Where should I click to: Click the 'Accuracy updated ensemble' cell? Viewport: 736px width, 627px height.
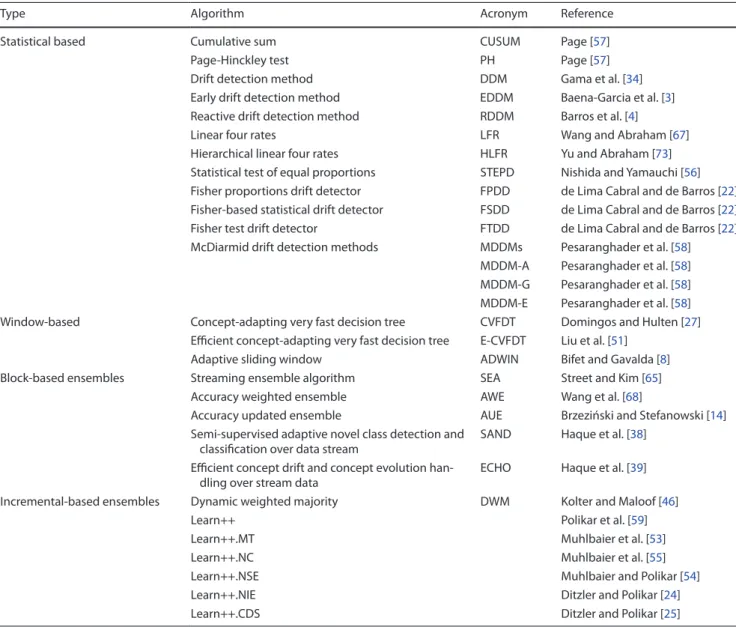(x=266, y=416)
